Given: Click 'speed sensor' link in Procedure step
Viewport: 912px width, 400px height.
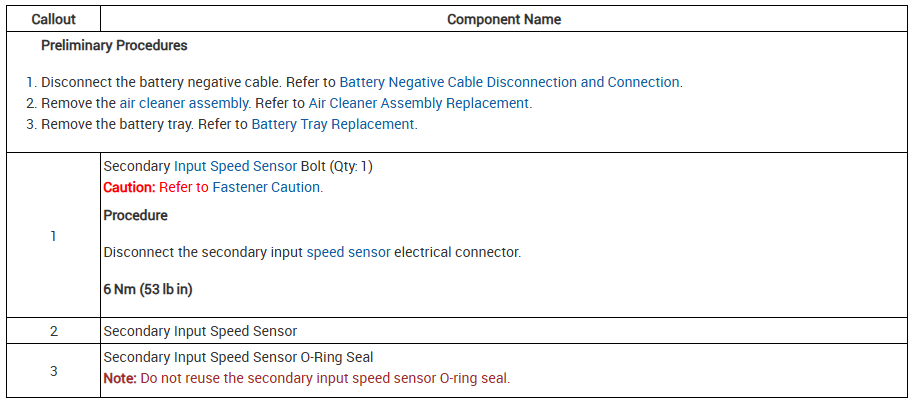Looking at the screenshot, I should (x=348, y=252).
